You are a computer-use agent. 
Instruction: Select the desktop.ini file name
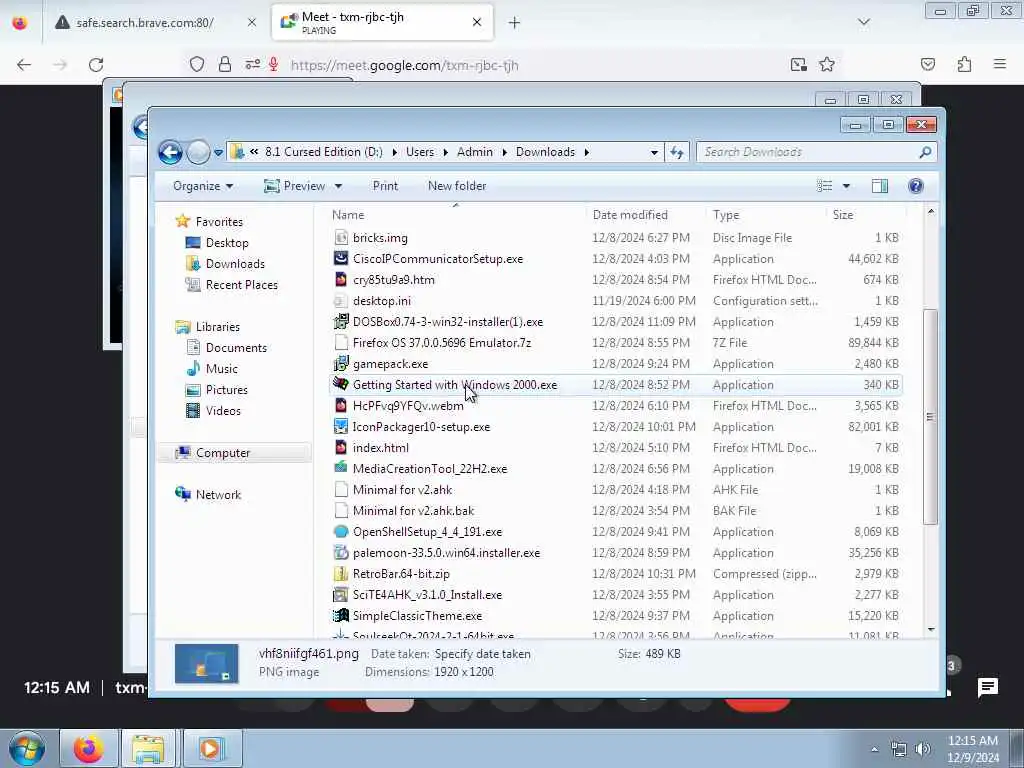coord(381,301)
